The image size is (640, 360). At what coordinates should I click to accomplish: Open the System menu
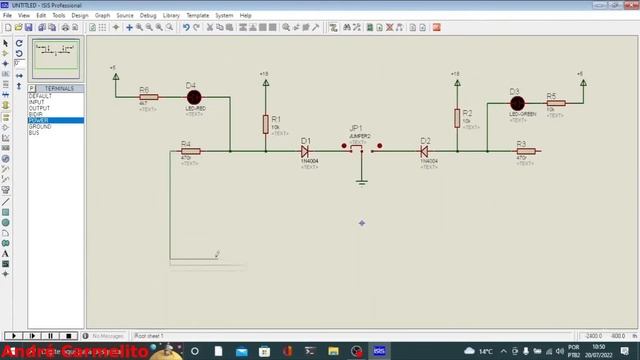(x=224, y=15)
